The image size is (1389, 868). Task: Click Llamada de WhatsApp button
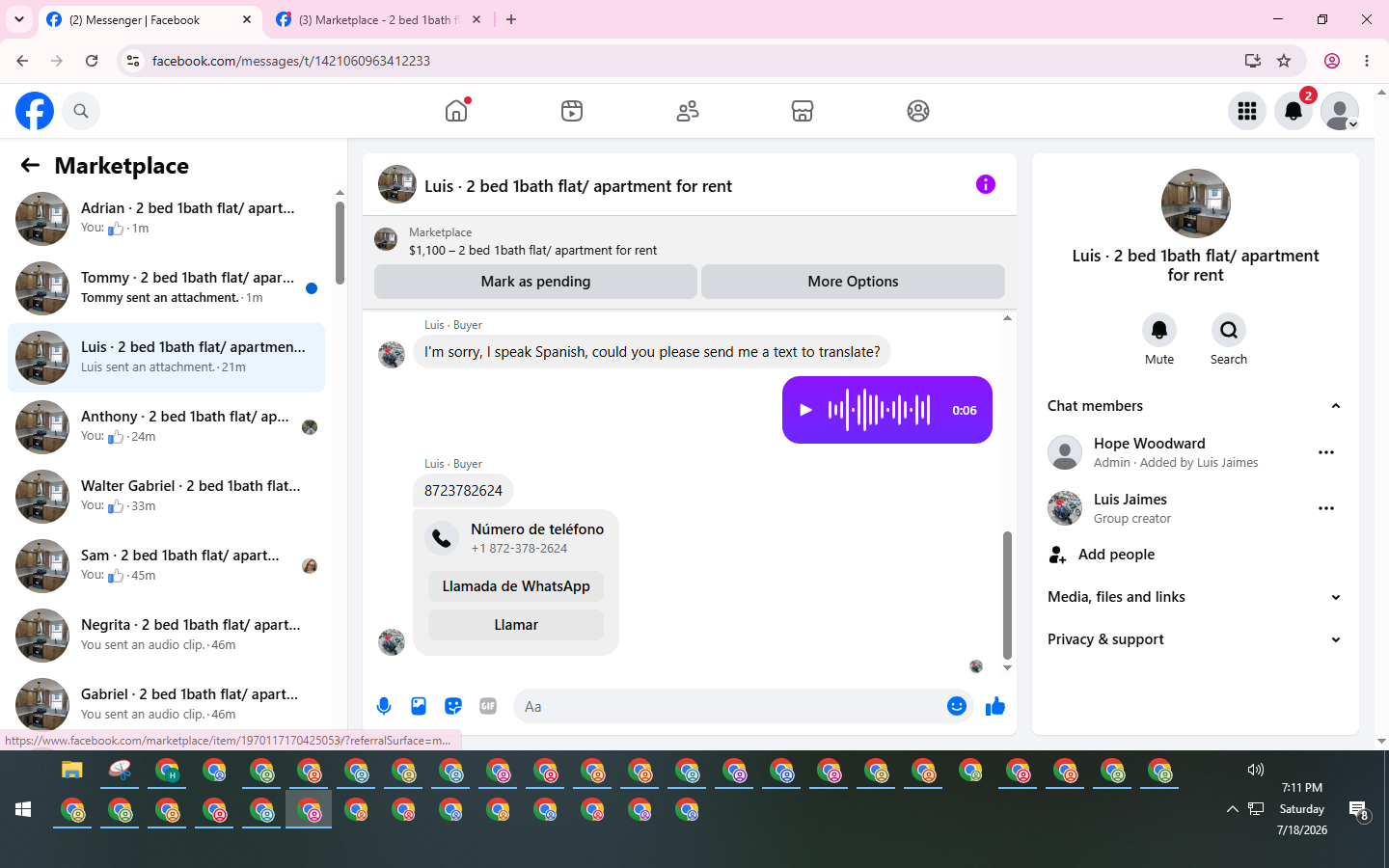516,586
